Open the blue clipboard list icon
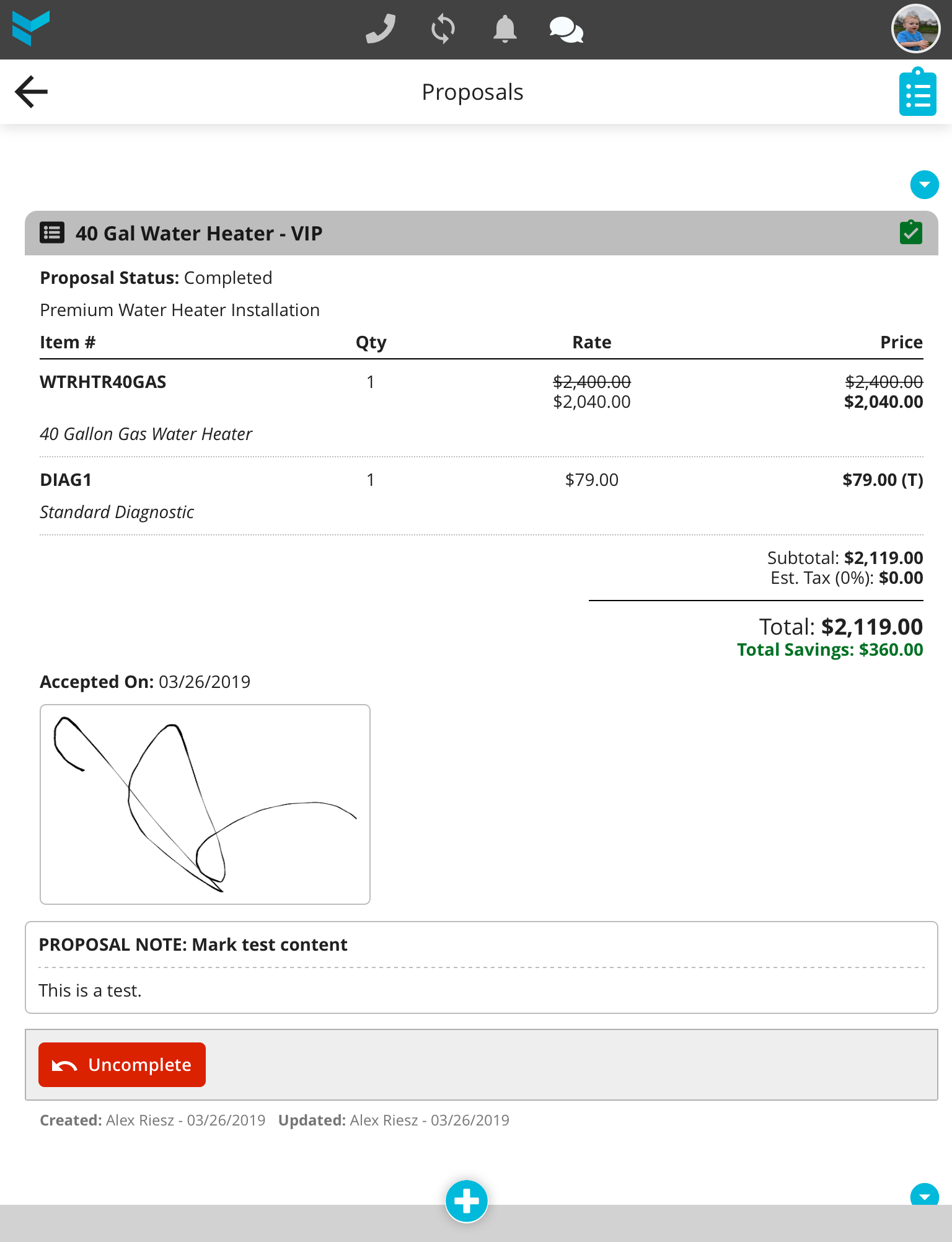The height and width of the screenshot is (1242, 952). [x=917, y=93]
